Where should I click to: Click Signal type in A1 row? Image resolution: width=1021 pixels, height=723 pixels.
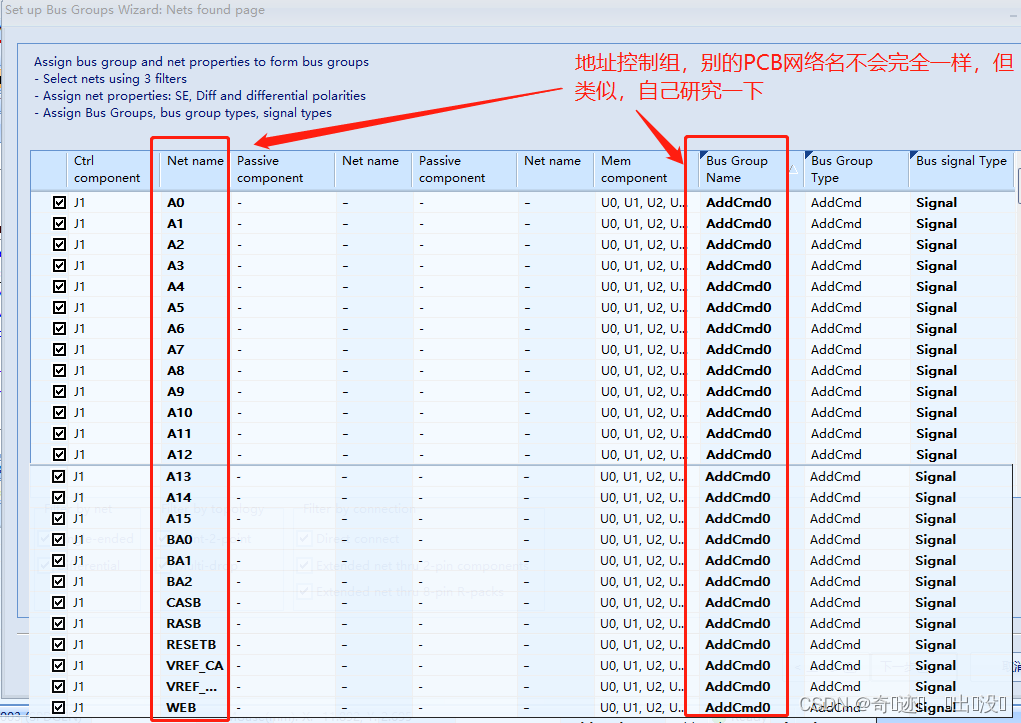pos(936,224)
